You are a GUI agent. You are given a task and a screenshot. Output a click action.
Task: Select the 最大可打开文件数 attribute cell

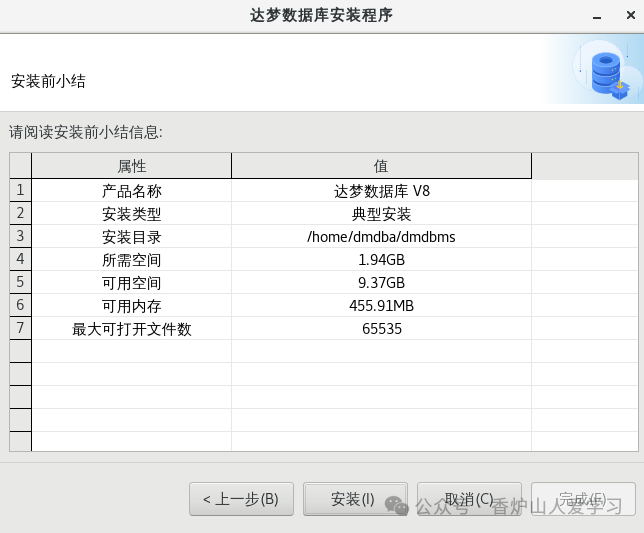131,329
